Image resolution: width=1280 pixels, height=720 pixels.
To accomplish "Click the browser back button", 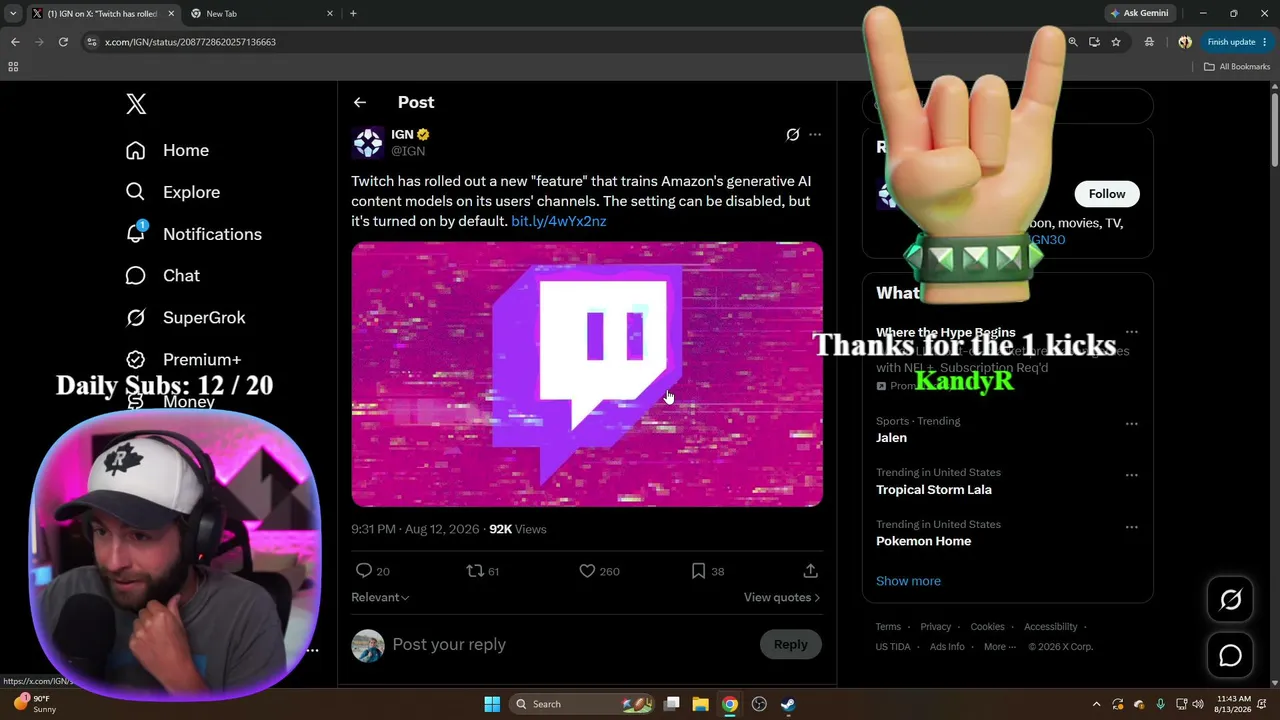I will point(15,42).
